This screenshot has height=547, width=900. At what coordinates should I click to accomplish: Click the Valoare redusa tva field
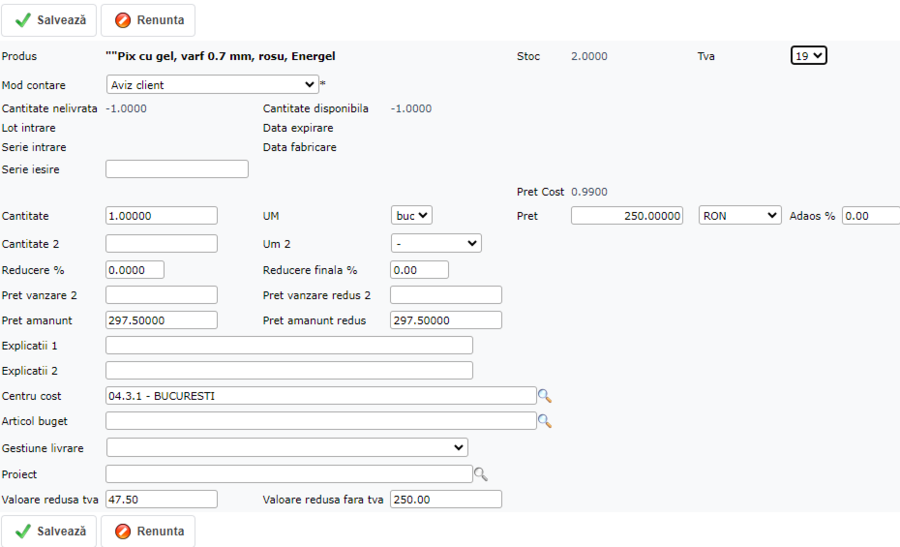coord(161,499)
